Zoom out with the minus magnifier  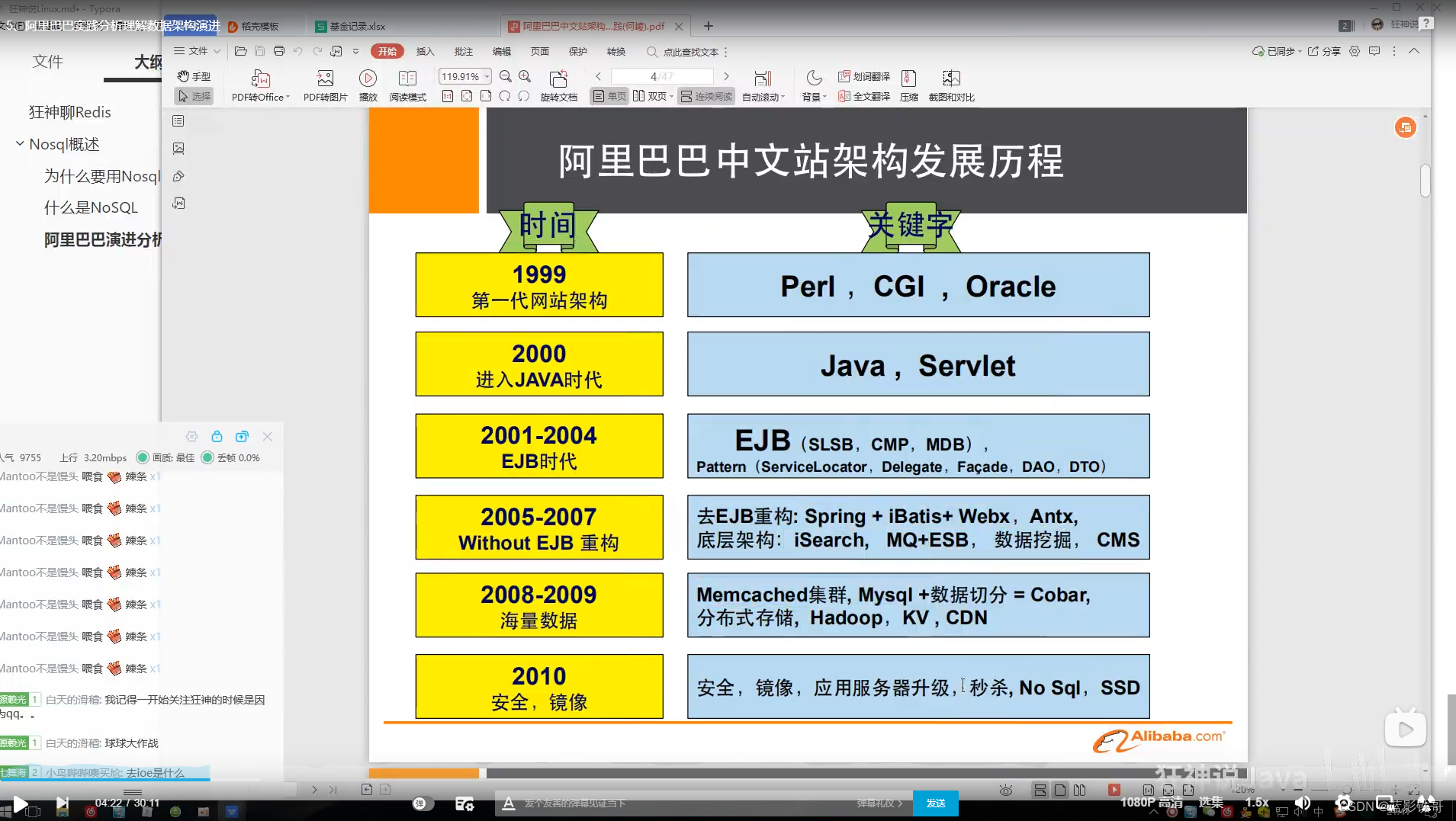pos(505,76)
